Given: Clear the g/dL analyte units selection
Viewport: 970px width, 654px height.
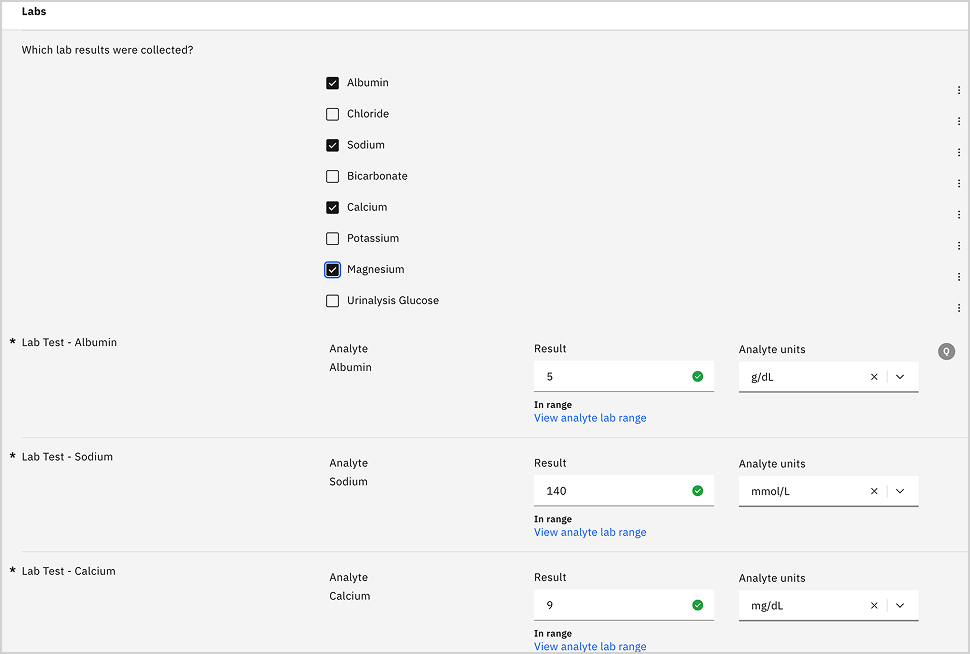Looking at the screenshot, I should coord(874,377).
